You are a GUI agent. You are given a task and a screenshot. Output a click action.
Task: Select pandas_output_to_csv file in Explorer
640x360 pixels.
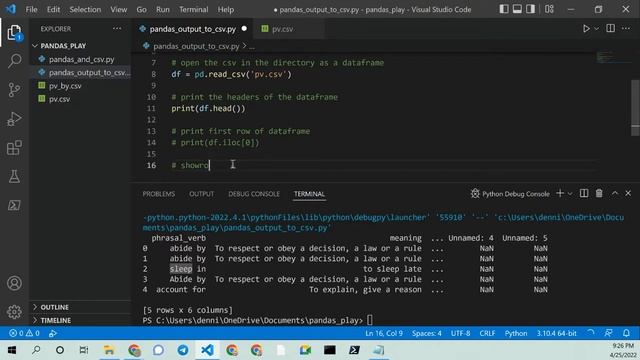[x=80, y=72]
